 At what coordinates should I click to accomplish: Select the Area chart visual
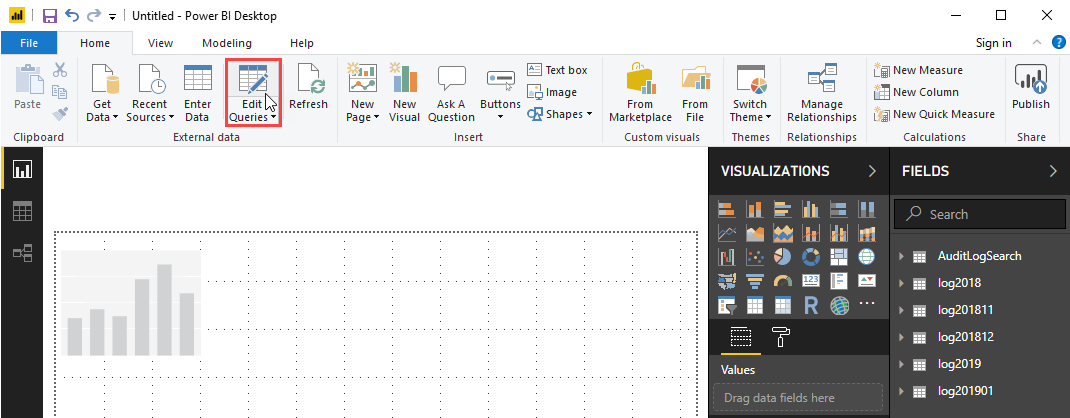755,233
